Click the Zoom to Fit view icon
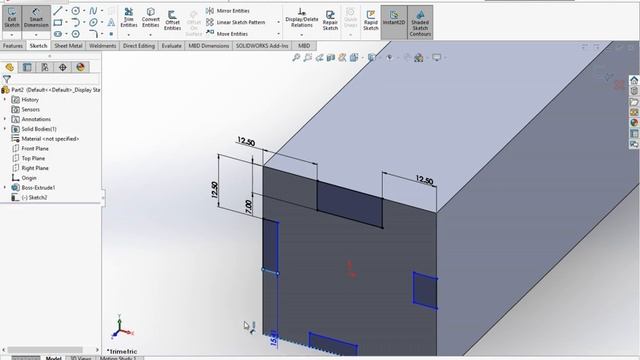The height and width of the screenshot is (360, 640). [x=296, y=58]
